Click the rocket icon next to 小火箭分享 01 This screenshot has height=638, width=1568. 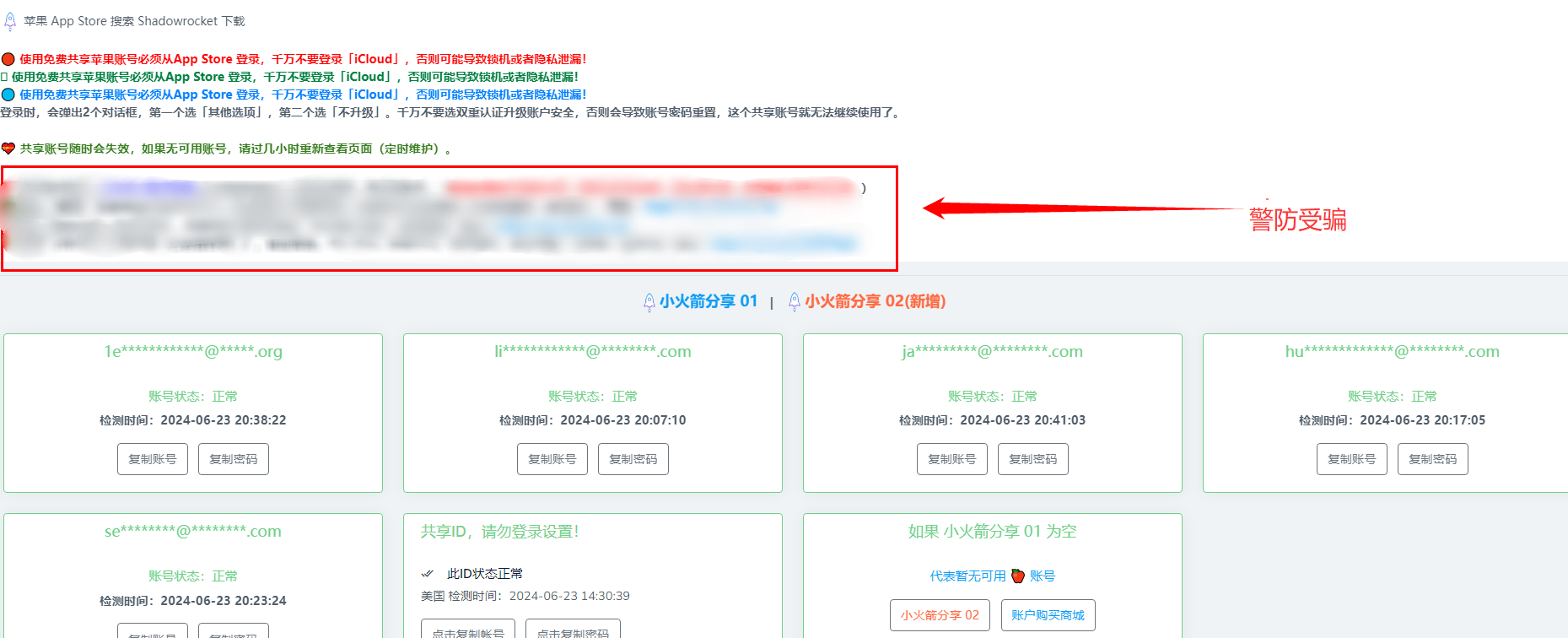(x=649, y=302)
